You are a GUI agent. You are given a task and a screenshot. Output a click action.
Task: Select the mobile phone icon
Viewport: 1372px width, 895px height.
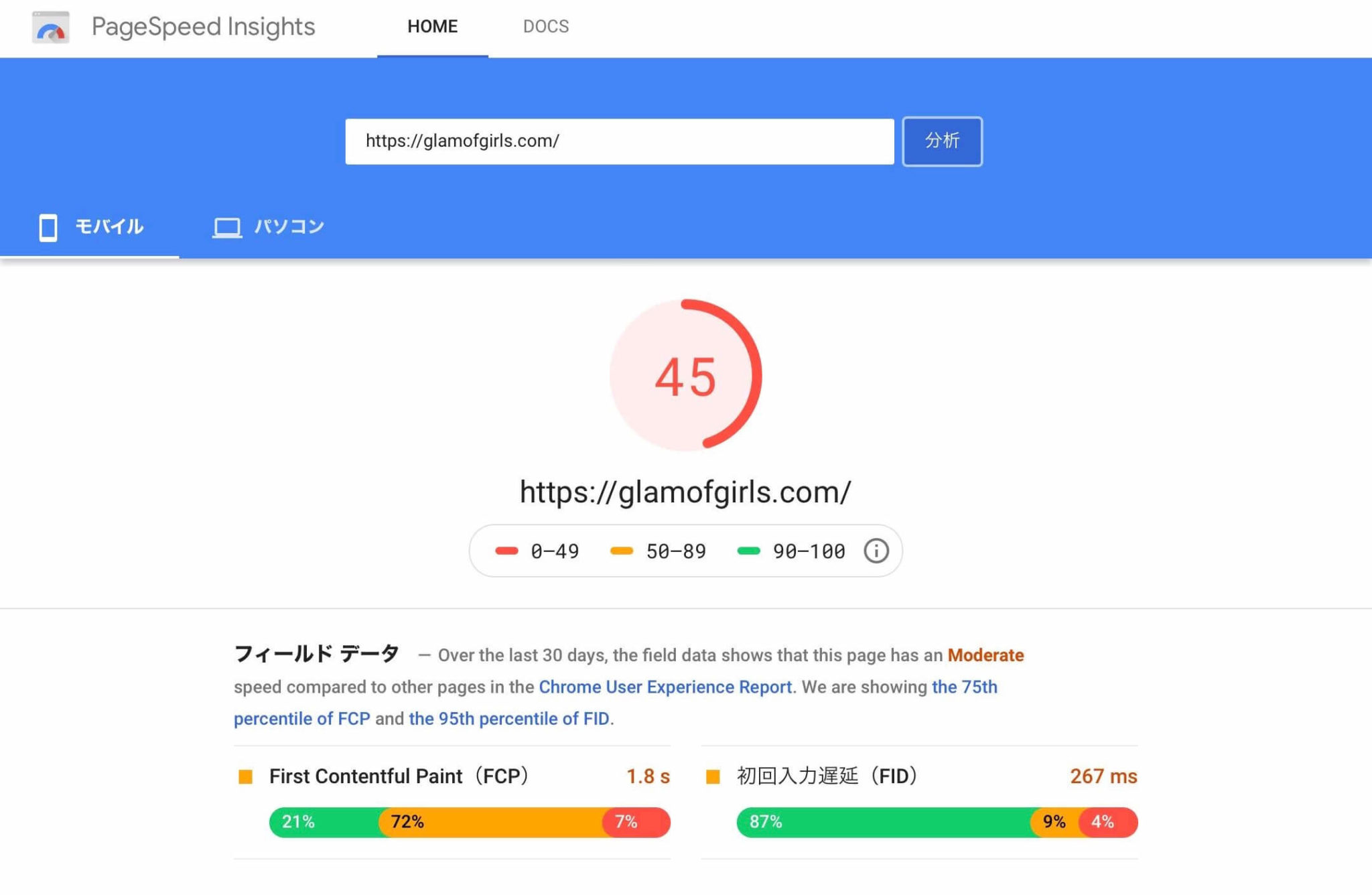(48, 228)
